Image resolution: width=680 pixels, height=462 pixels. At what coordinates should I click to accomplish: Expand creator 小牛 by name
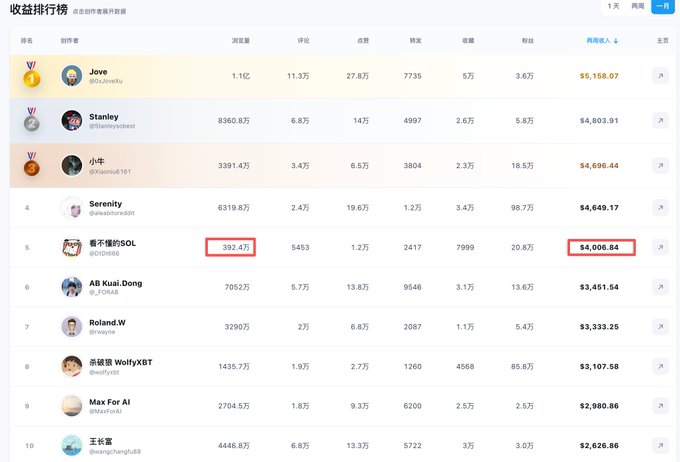click(x=97, y=161)
